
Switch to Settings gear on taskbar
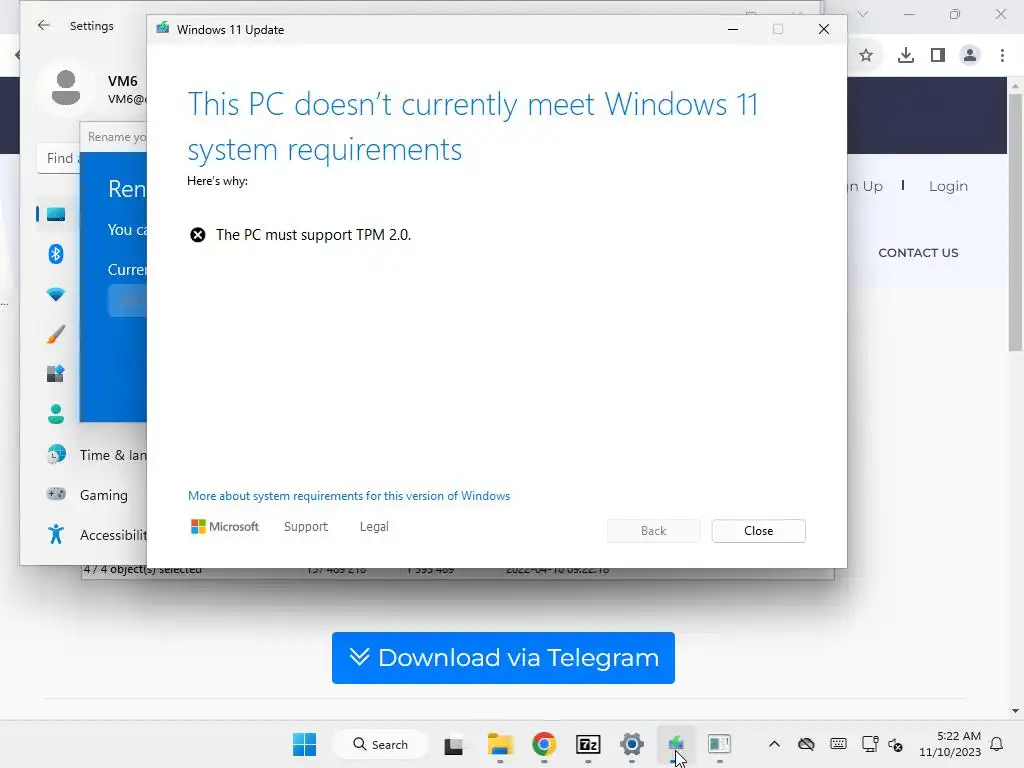(x=632, y=744)
